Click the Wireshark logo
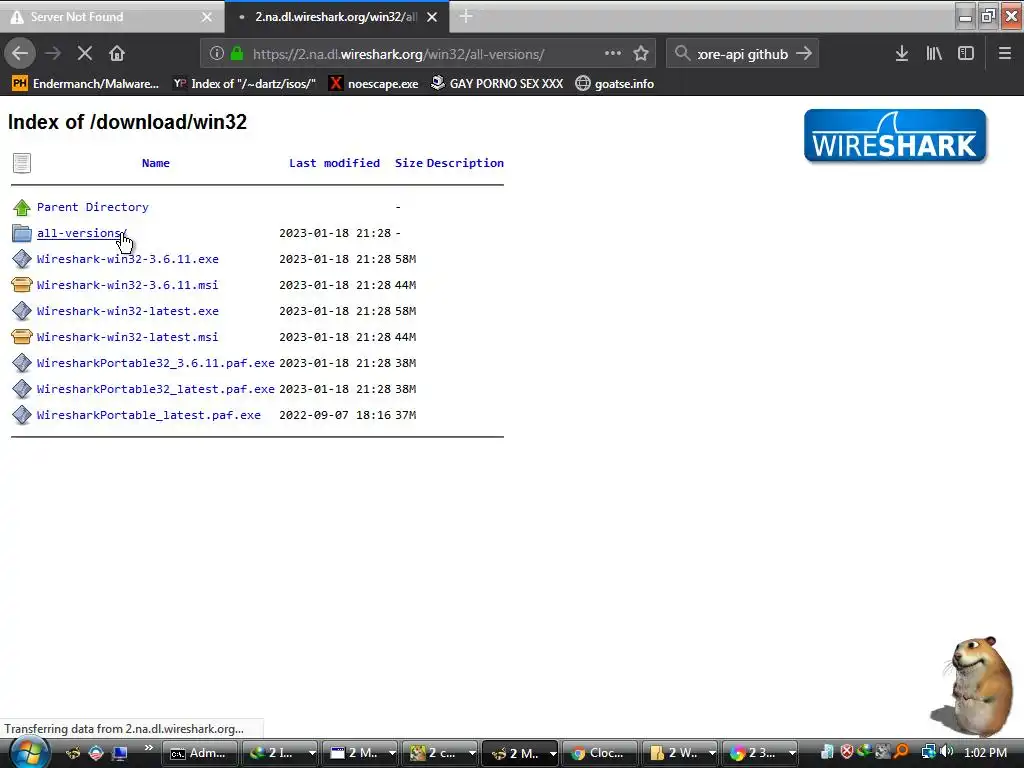 pos(895,136)
